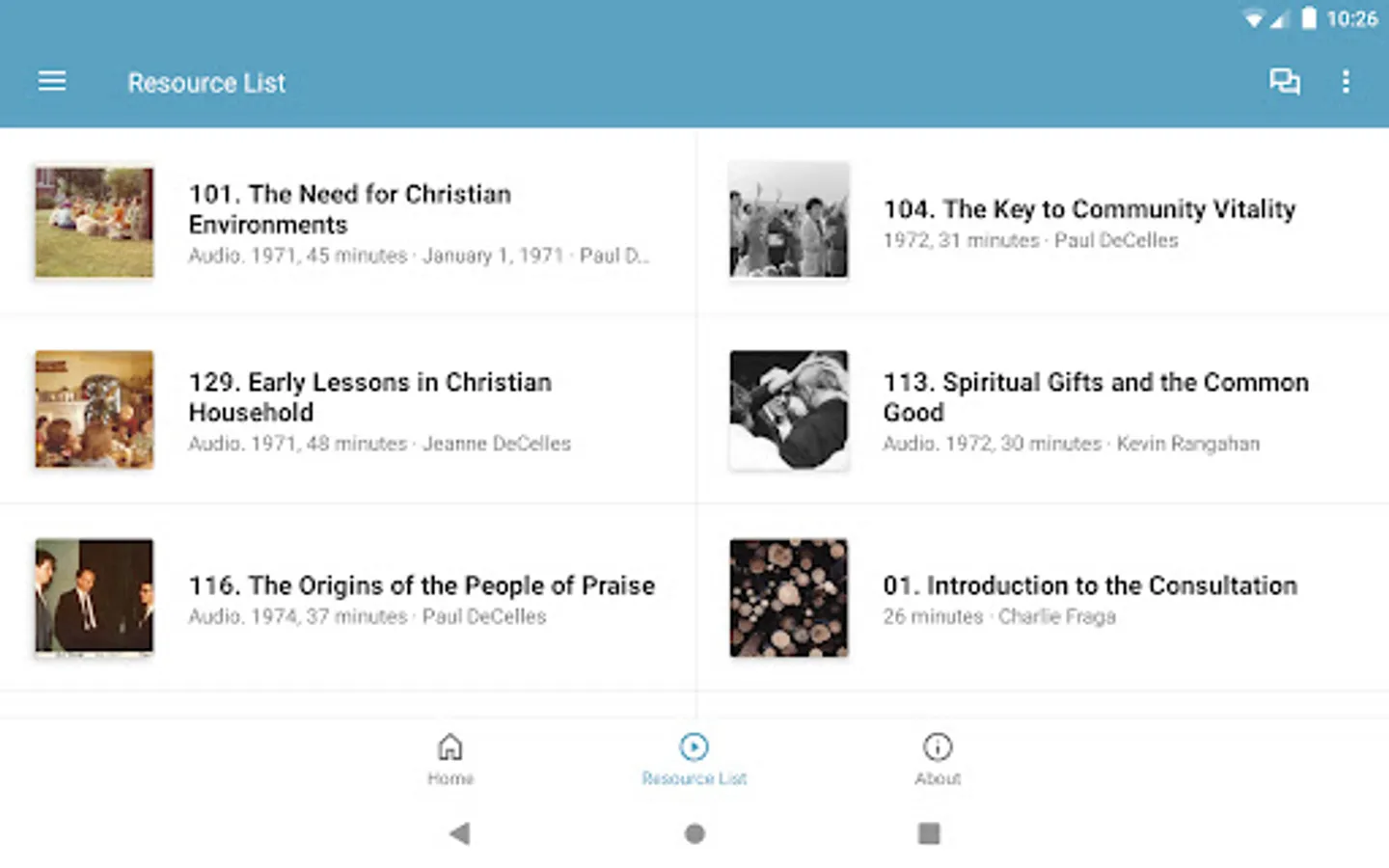Tap the Resource List play icon
1389x868 pixels.
(x=694, y=747)
